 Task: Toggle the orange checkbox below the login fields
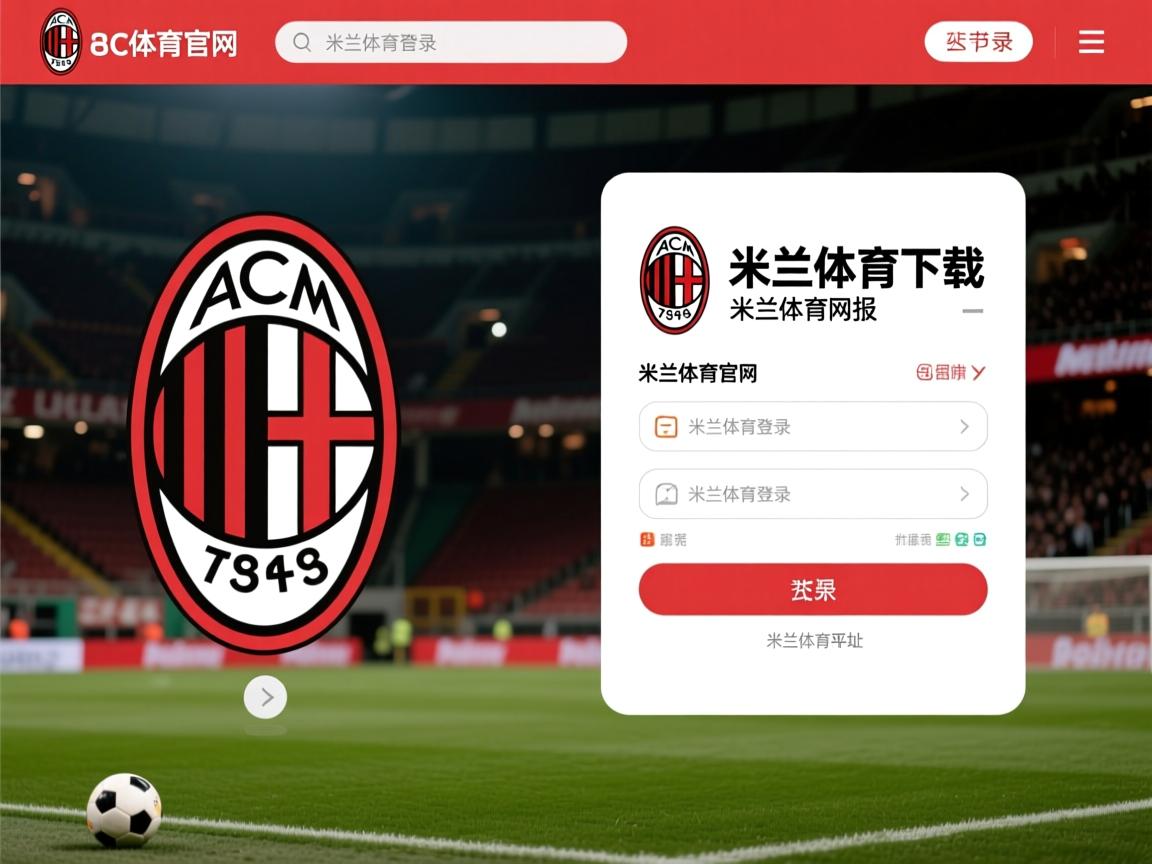[x=647, y=540]
